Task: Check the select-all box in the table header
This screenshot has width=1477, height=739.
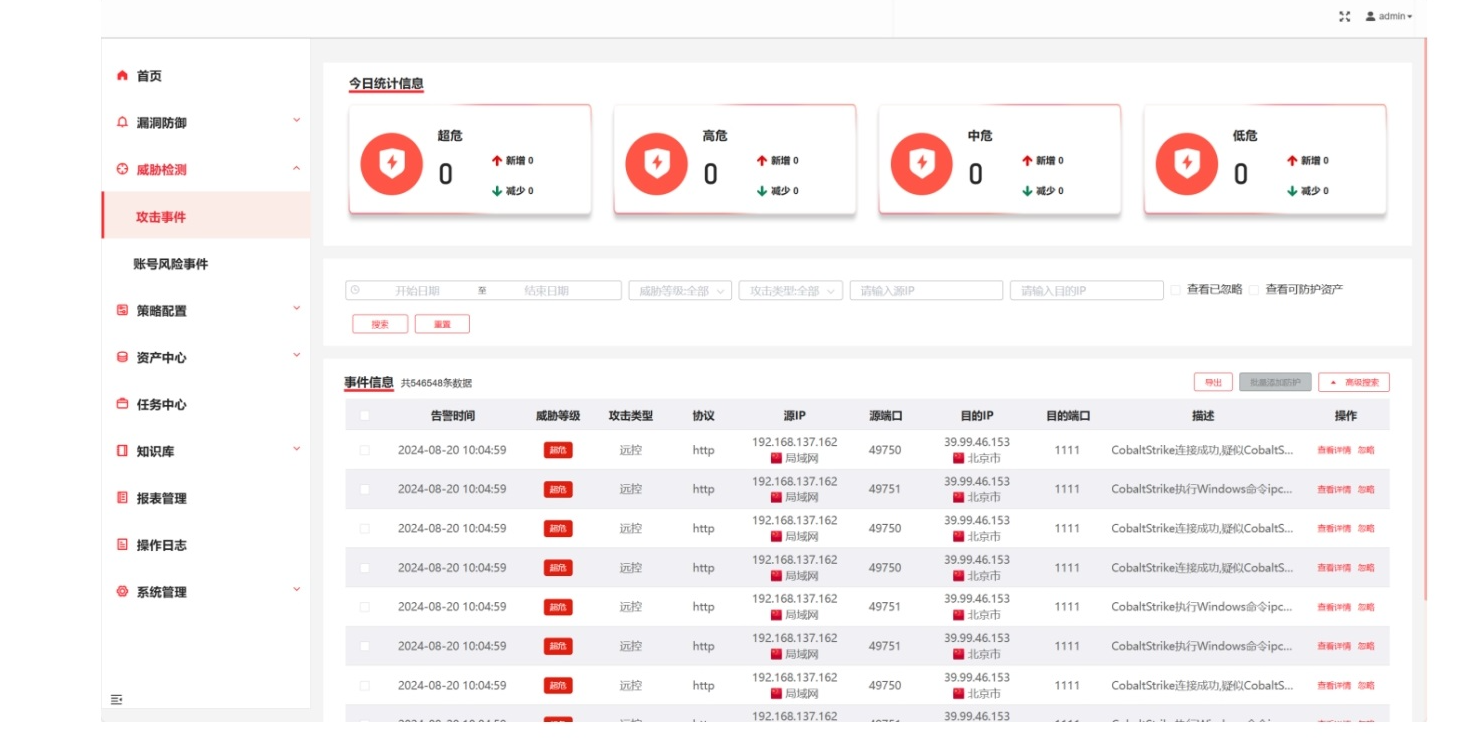Action: point(364,416)
